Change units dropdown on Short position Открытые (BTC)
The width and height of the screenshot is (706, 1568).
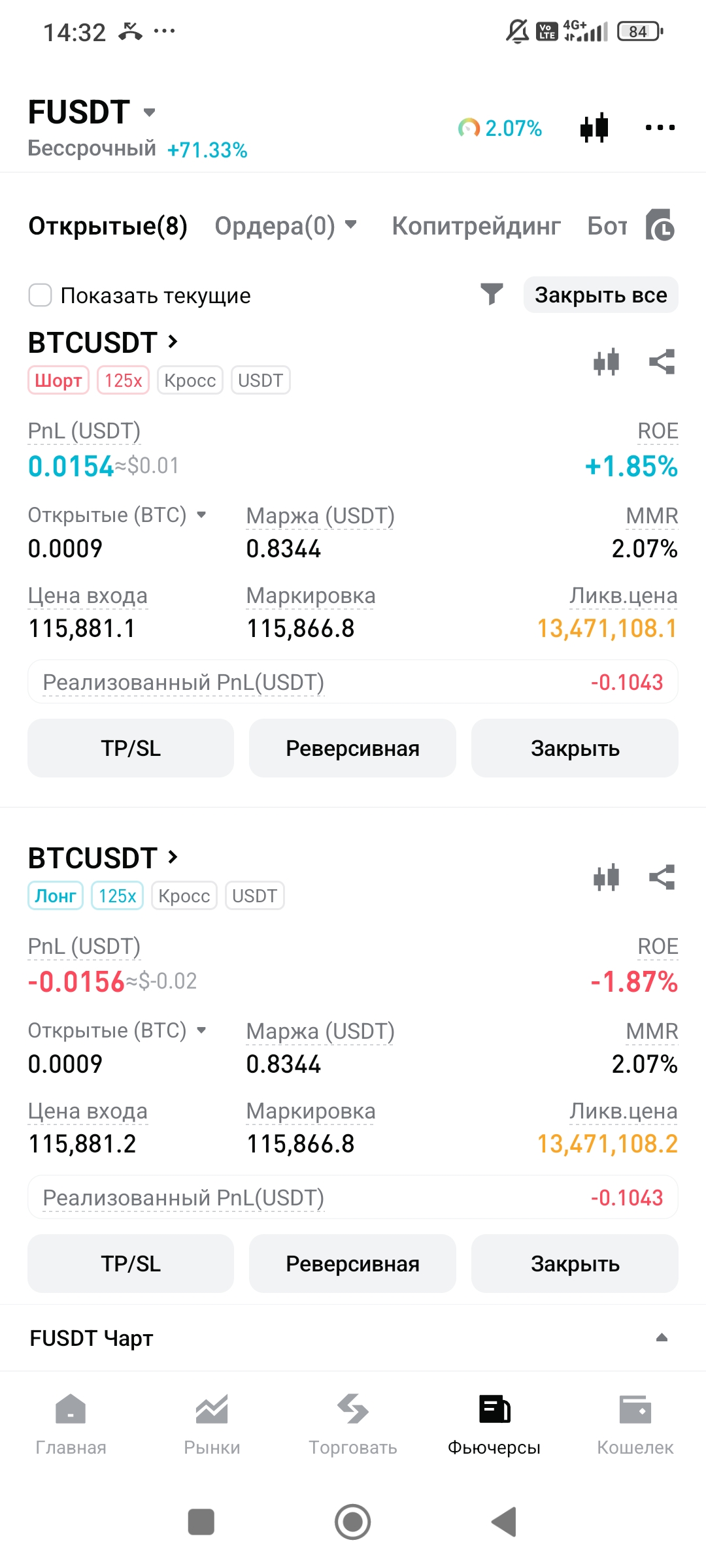(x=201, y=515)
